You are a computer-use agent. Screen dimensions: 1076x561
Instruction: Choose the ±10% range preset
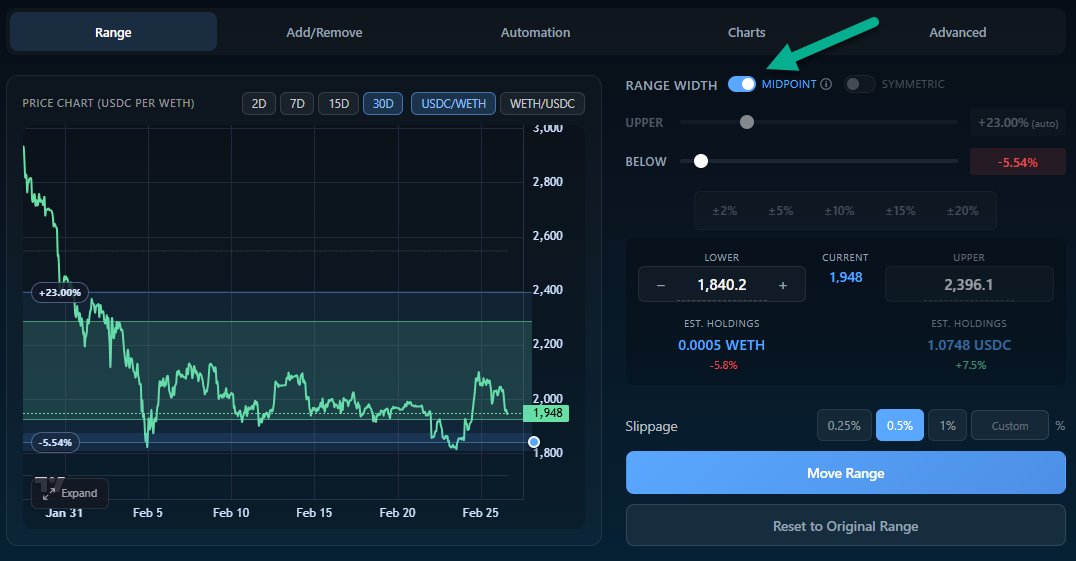tap(839, 211)
